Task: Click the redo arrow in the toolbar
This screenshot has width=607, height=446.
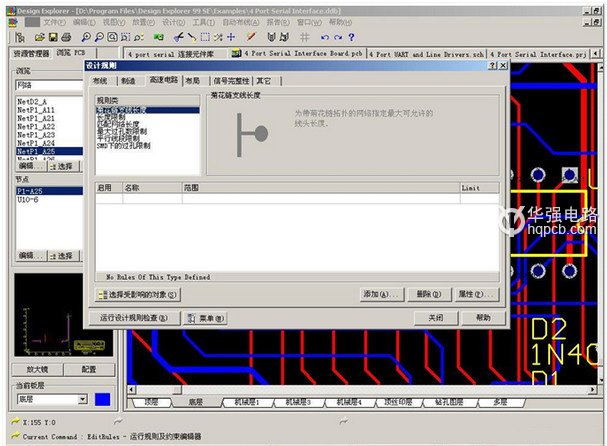Action: click(x=337, y=36)
